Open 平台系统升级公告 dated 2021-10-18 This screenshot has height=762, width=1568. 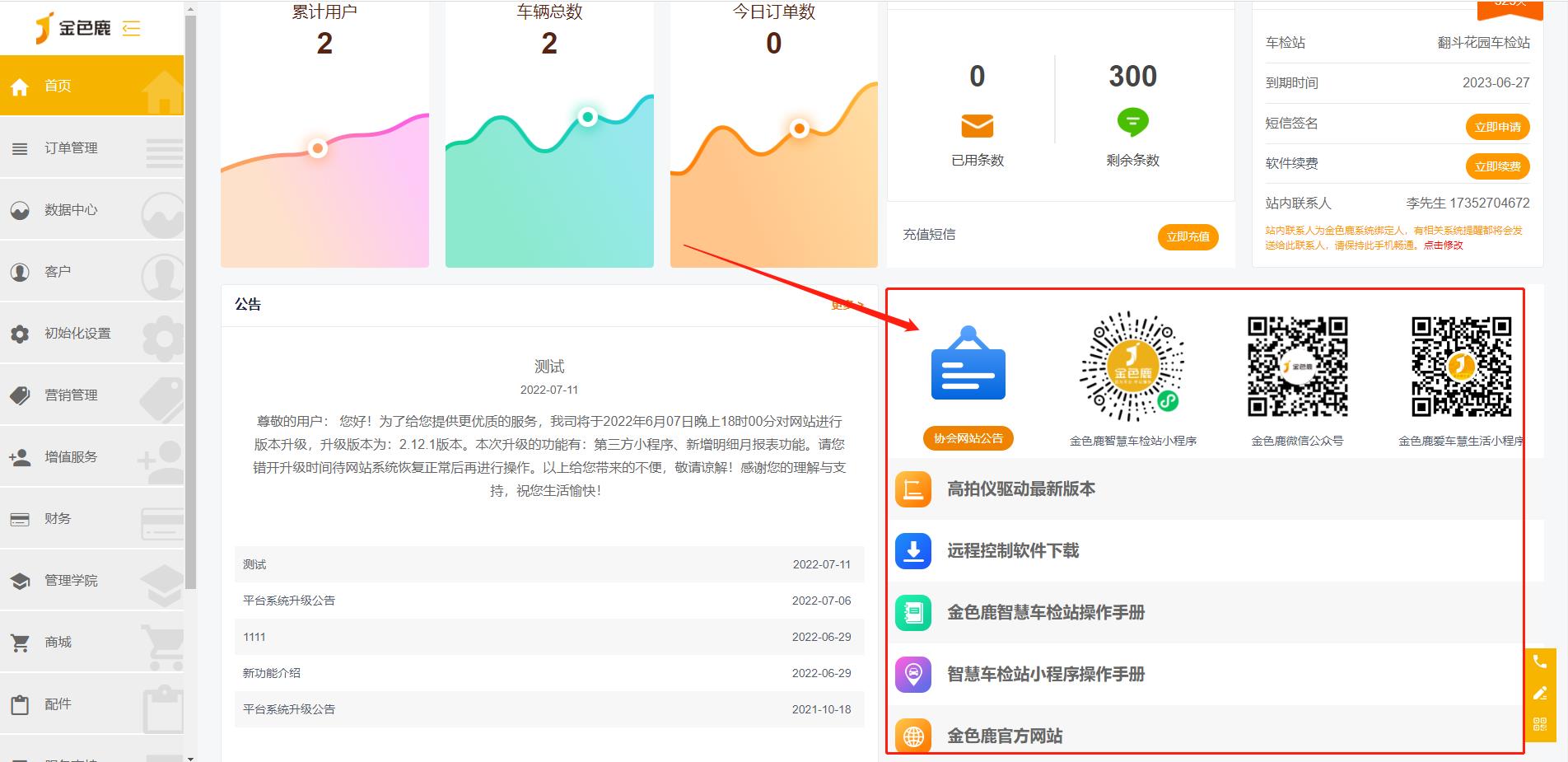coord(549,709)
